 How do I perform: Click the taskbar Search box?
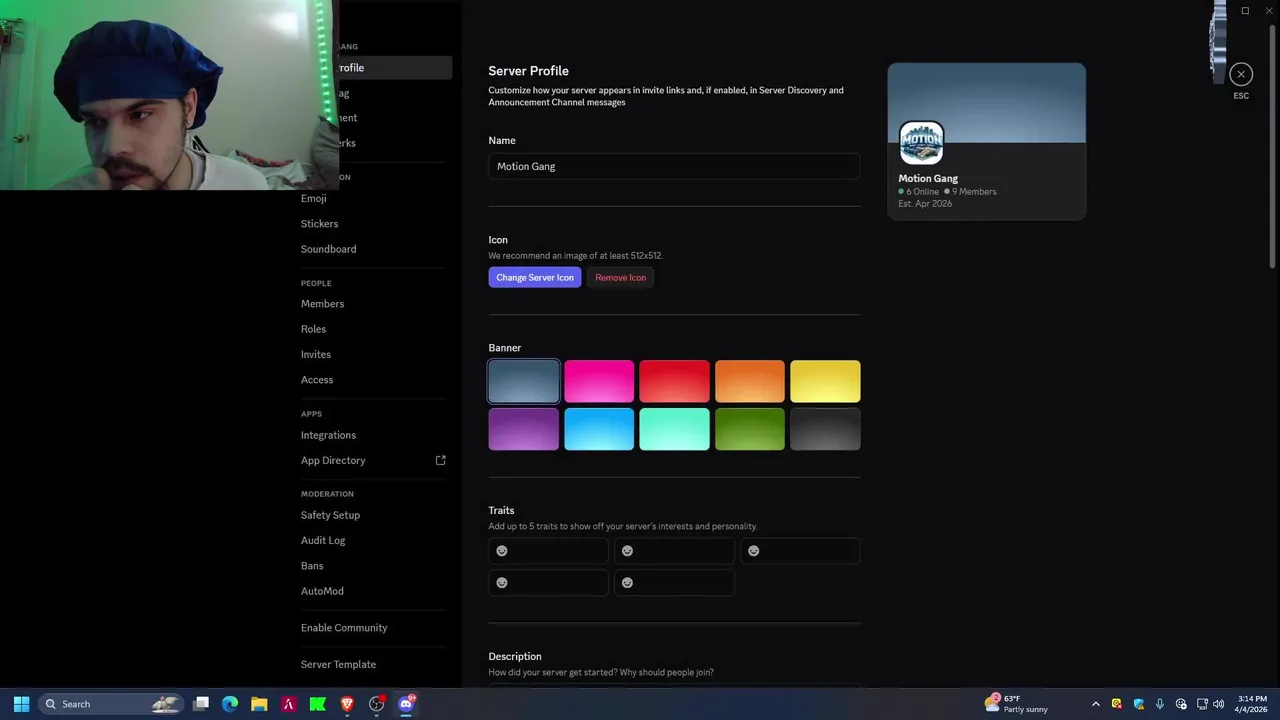[111, 704]
